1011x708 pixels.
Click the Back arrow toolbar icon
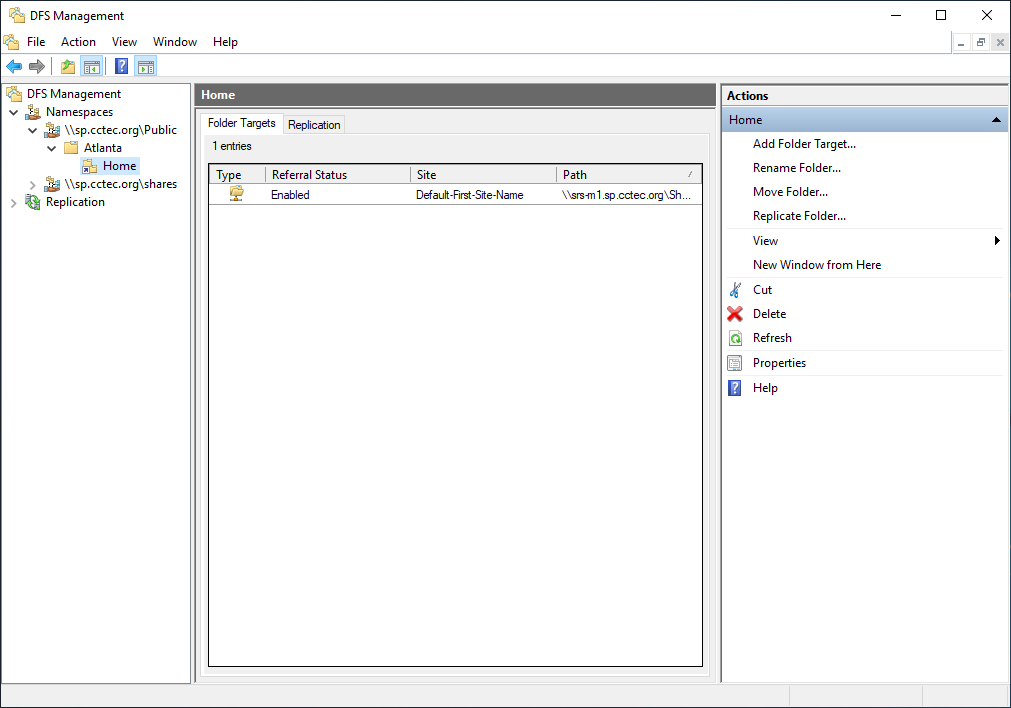click(x=14, y=67)
